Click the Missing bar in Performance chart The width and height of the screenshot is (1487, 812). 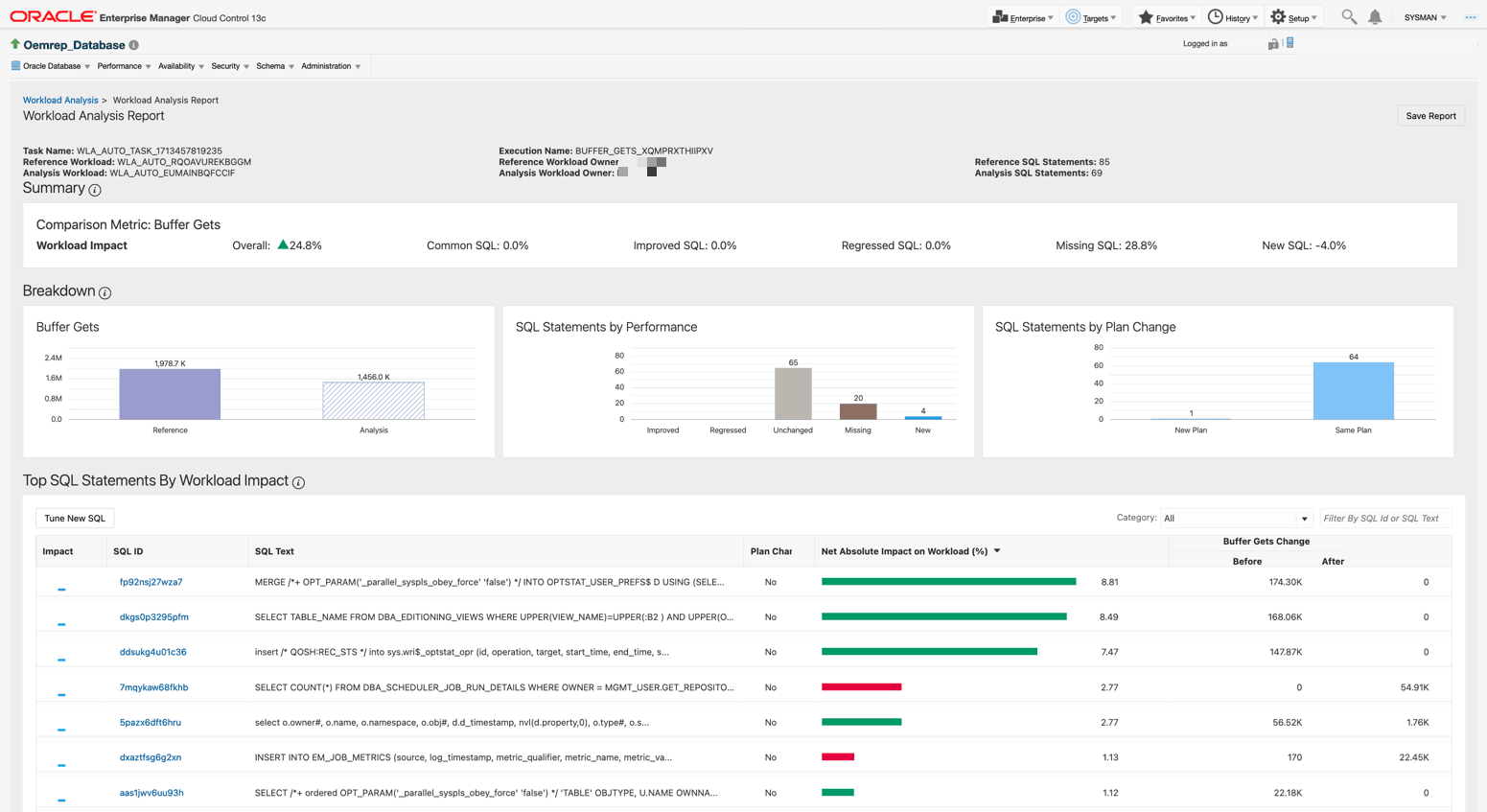click(x=858, y=411)
